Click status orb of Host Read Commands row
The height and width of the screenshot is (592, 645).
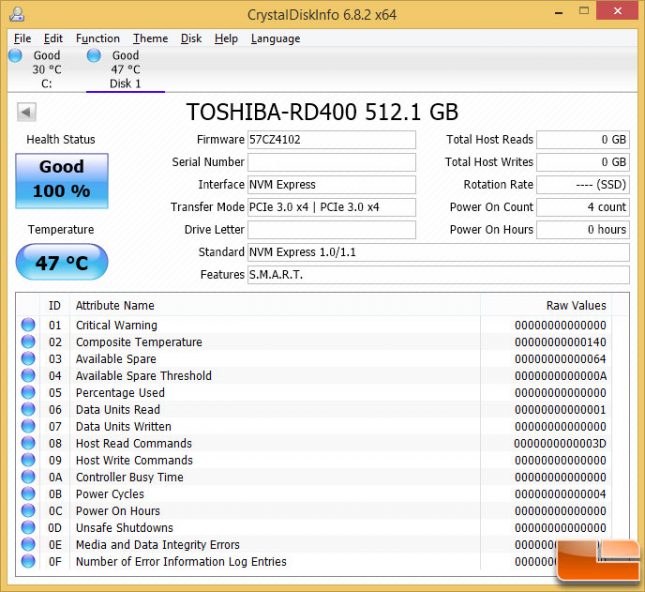coord(28,443)
